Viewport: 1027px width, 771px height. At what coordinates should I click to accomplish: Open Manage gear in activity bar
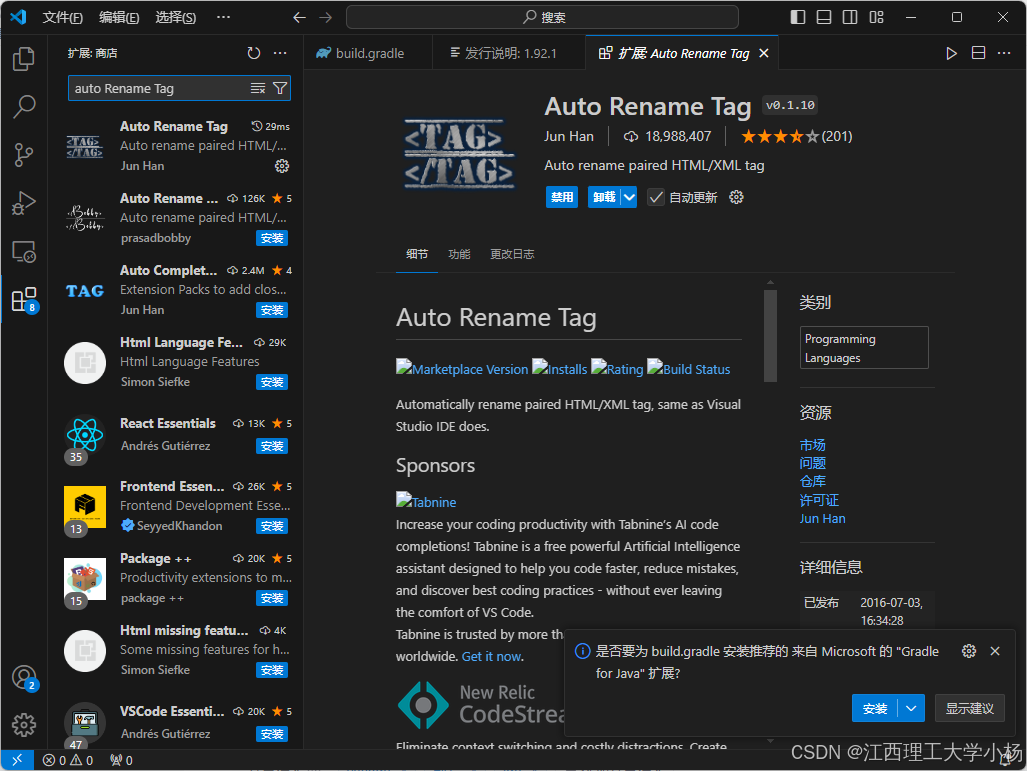pyautogui.click(x=24, y=724)
